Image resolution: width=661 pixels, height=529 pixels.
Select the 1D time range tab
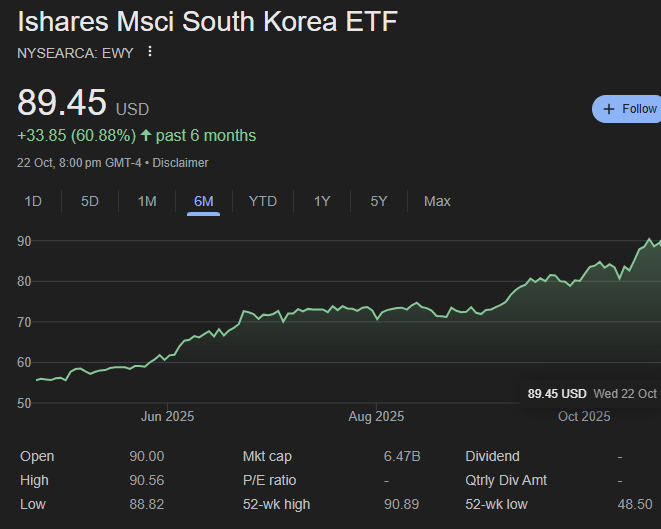pos(33,201)
